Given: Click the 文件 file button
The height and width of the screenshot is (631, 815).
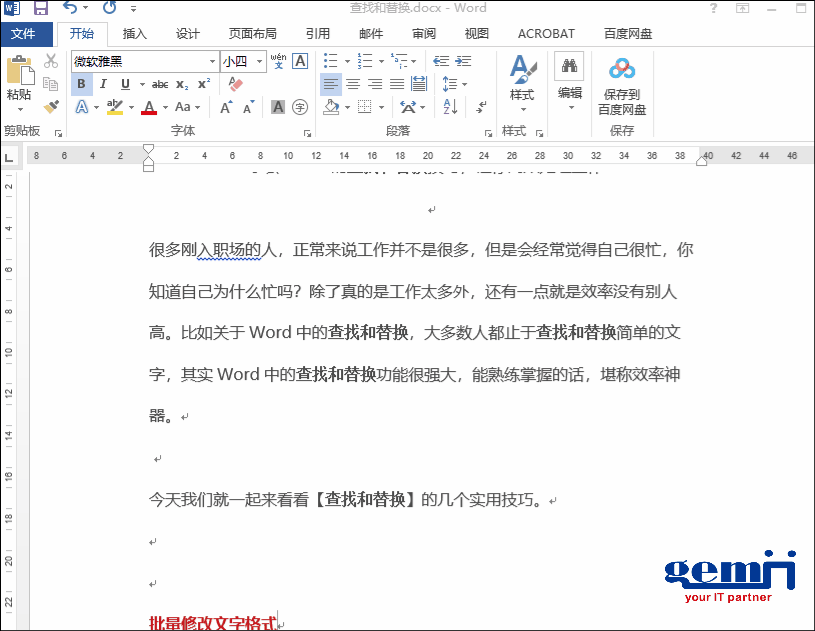Looking at the screenshot, I should point(23,34).
